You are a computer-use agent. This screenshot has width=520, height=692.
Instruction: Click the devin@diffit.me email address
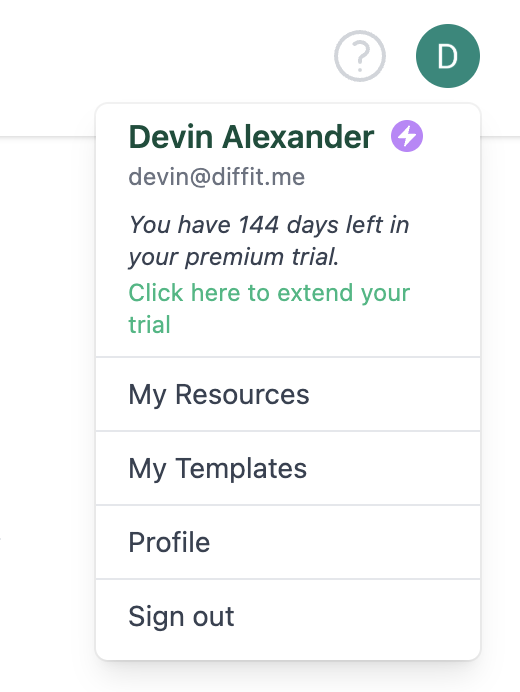pos(217,177)
